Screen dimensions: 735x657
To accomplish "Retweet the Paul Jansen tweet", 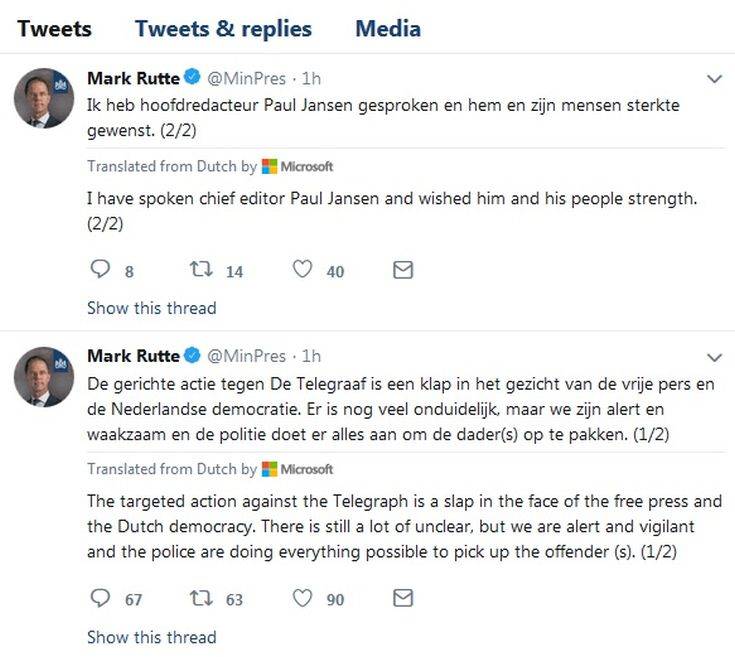I will tap(200, 270).
